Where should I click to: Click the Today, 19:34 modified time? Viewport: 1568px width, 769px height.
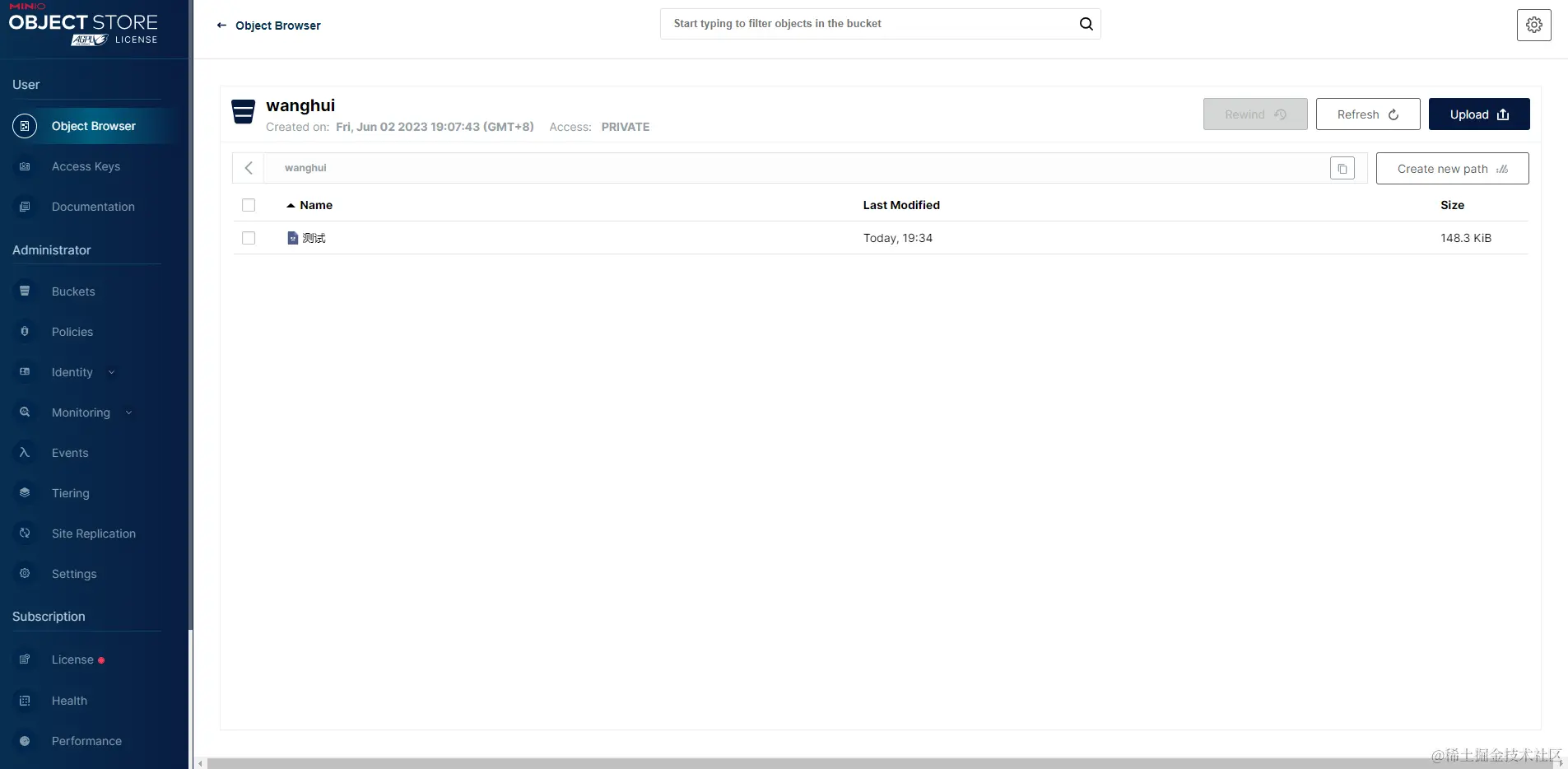[x=898, y=238]
